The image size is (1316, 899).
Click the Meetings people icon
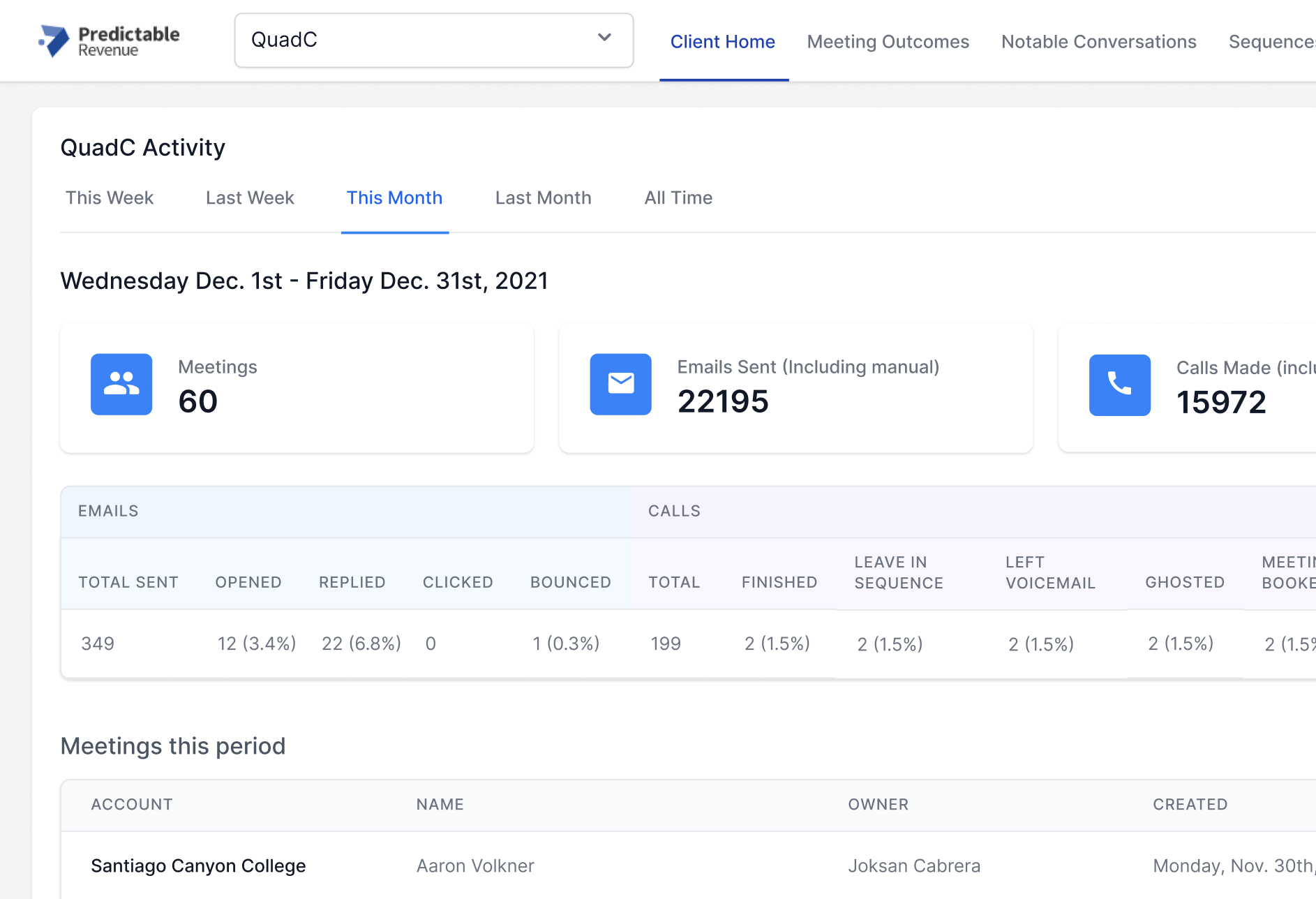pos(121,385)
